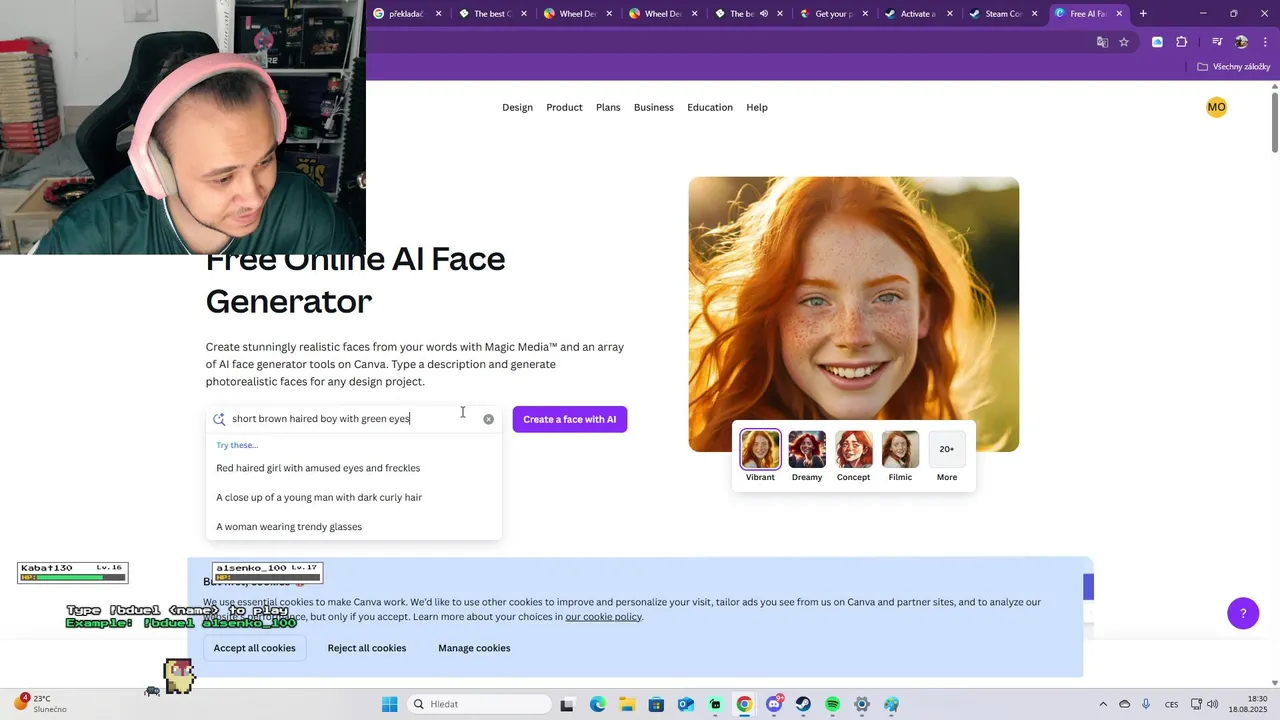
Task: Show 20+ More styles
Action: (x=947, y=450)
